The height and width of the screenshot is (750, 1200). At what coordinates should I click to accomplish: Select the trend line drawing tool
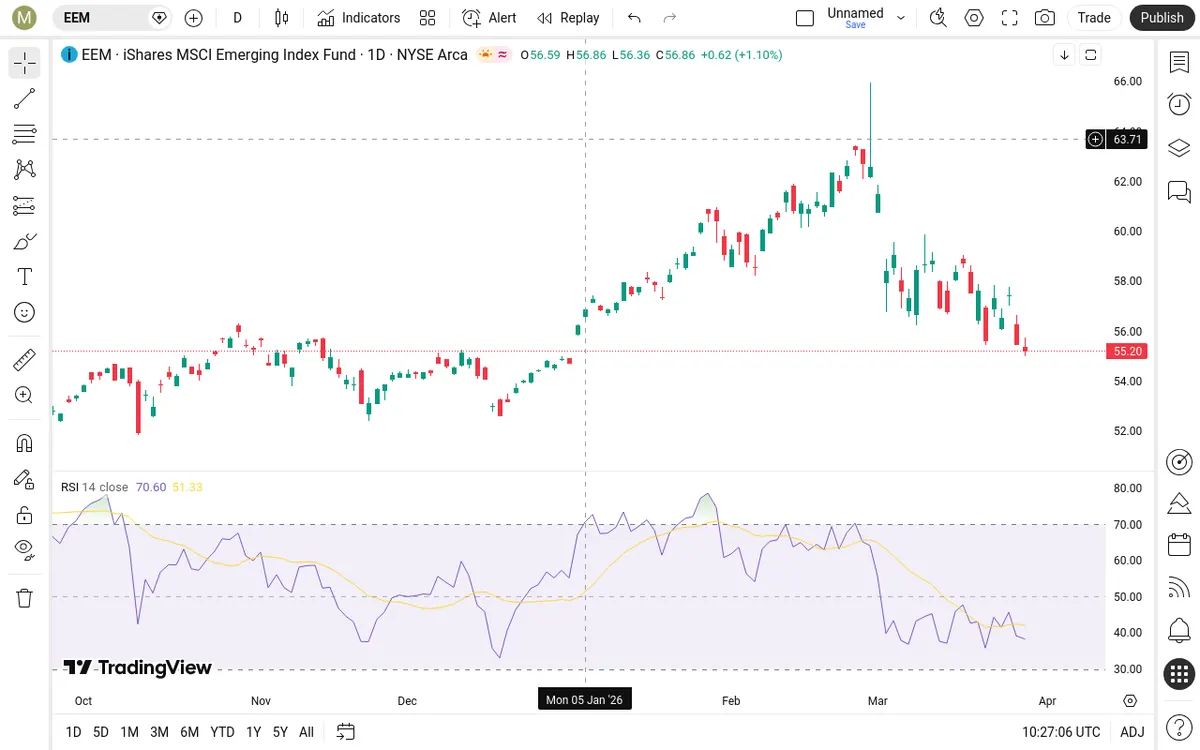click(x=25, y=99)
